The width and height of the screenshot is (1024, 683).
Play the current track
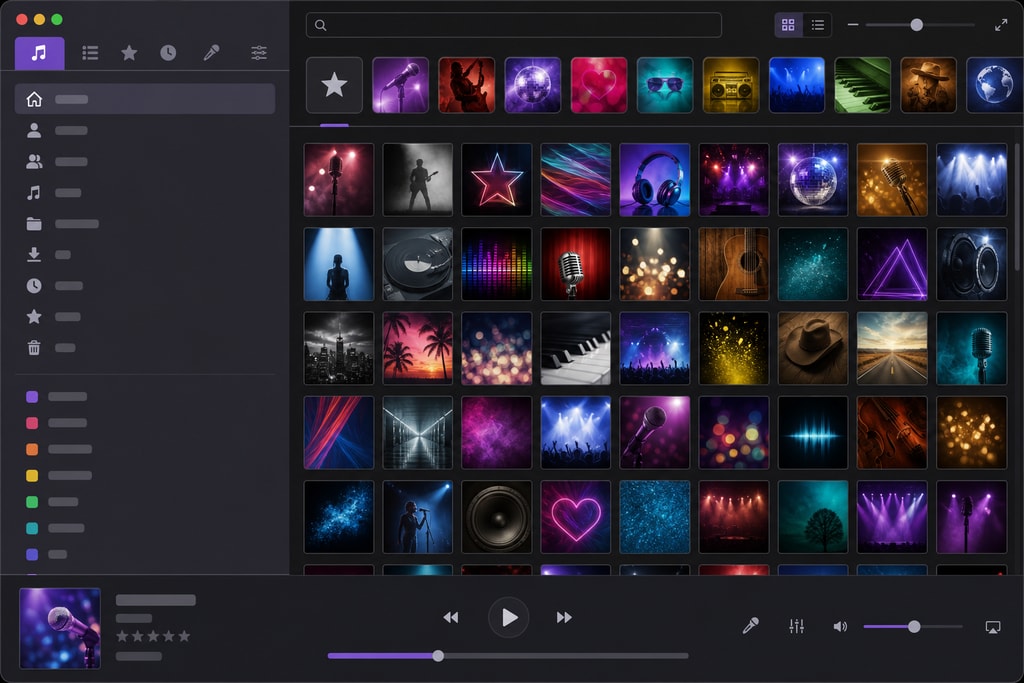pyautogui.click(x=509, y=617)
